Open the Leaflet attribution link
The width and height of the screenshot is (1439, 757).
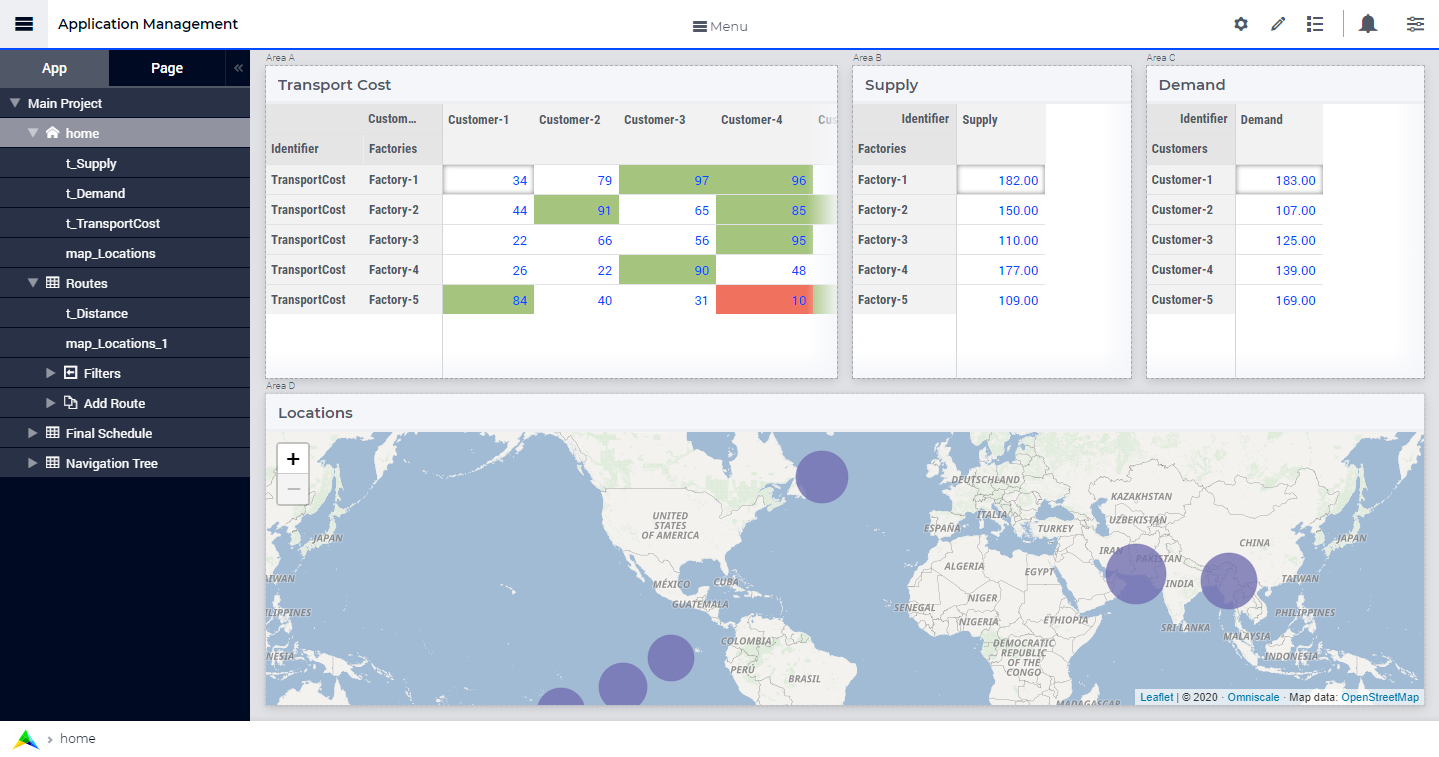1157,697
